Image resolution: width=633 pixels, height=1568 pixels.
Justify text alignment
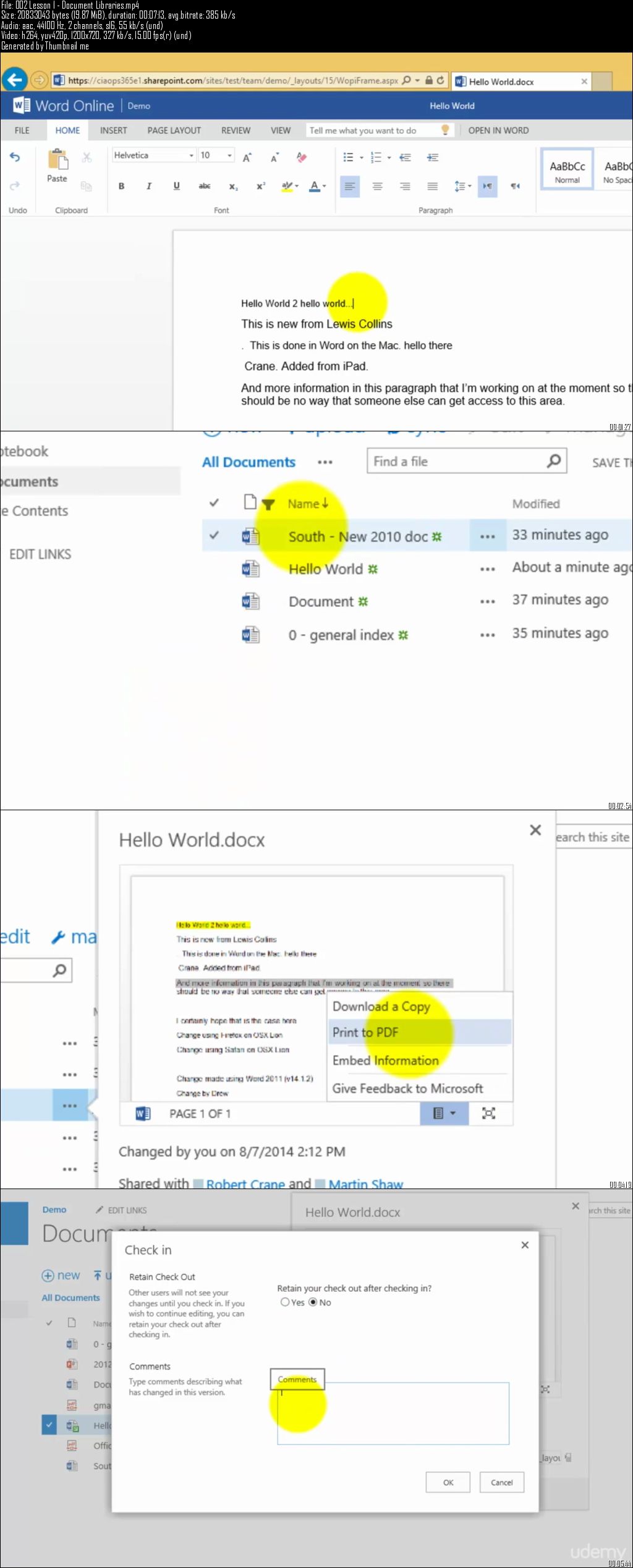433,186
